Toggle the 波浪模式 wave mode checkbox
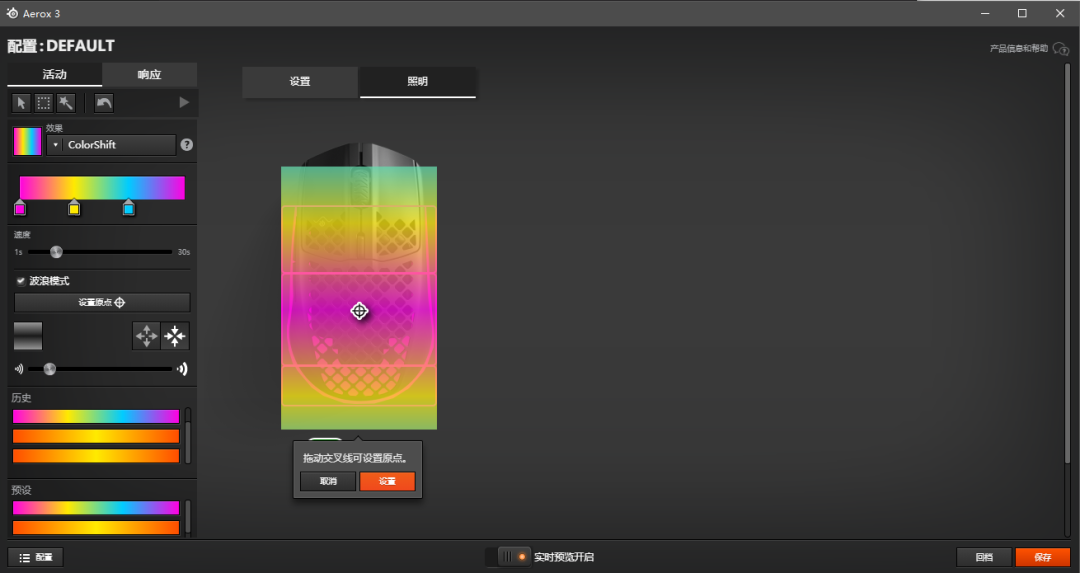The height and width of the screenshot is (573, 1080). pos(21,281)
